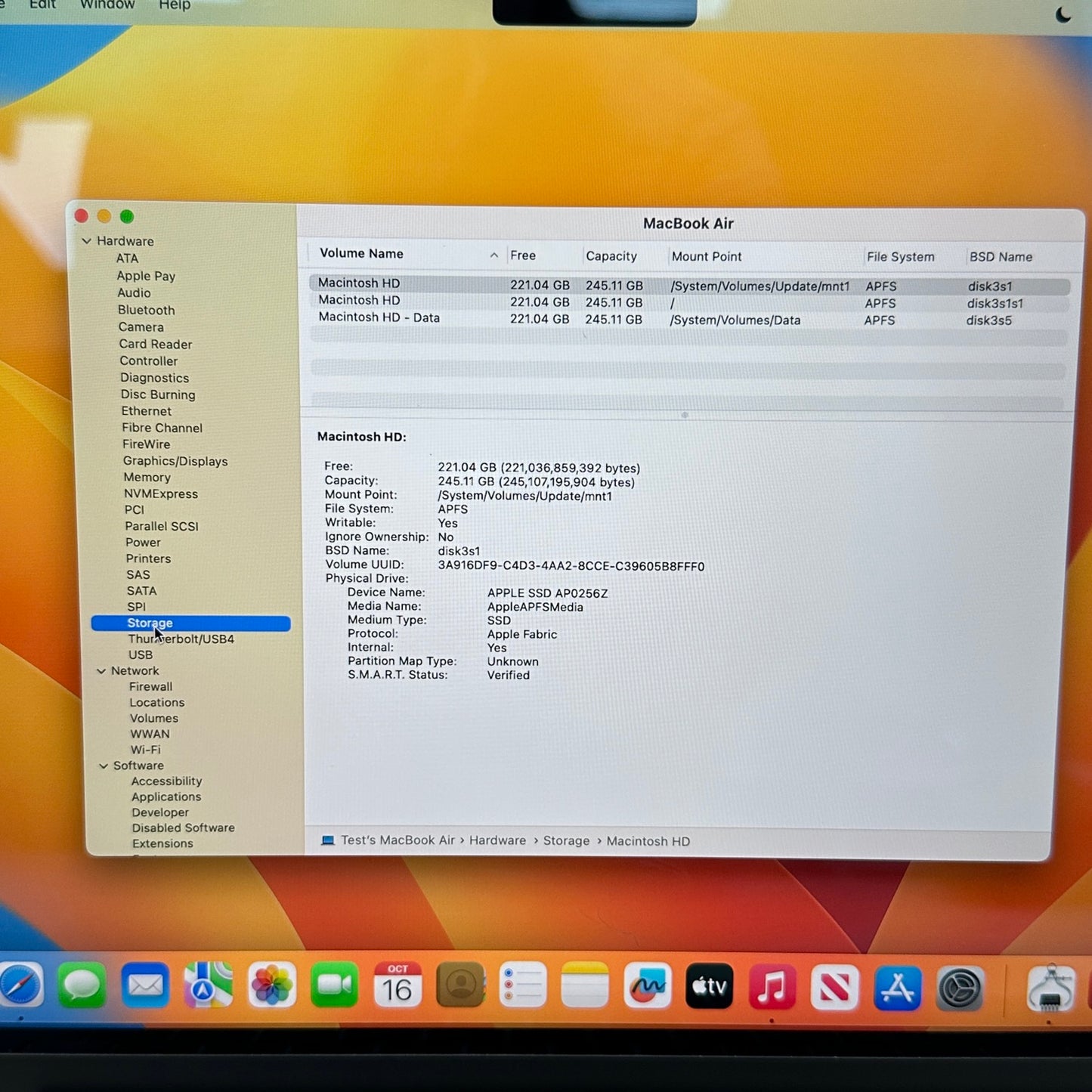
Task: Open the Window menu
Action: click(x=107, y=5)
